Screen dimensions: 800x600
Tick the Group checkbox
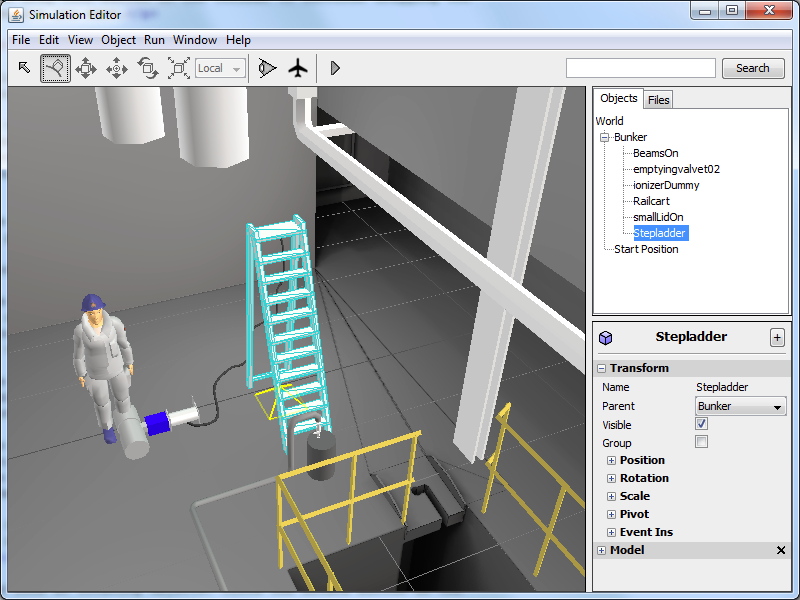701,442
